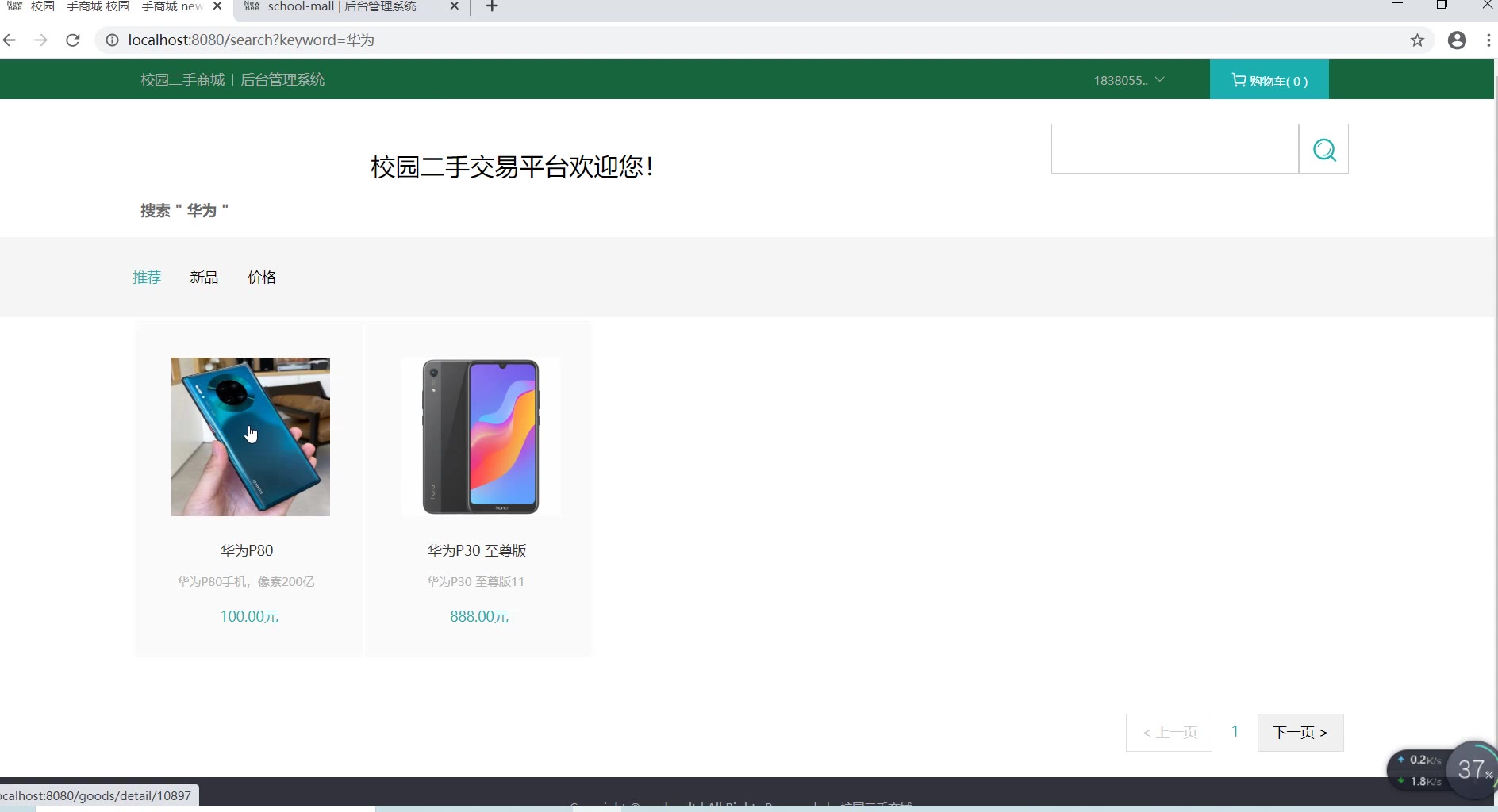
Task: Click the search magnifier icon button
Action: coord(1323,149)
